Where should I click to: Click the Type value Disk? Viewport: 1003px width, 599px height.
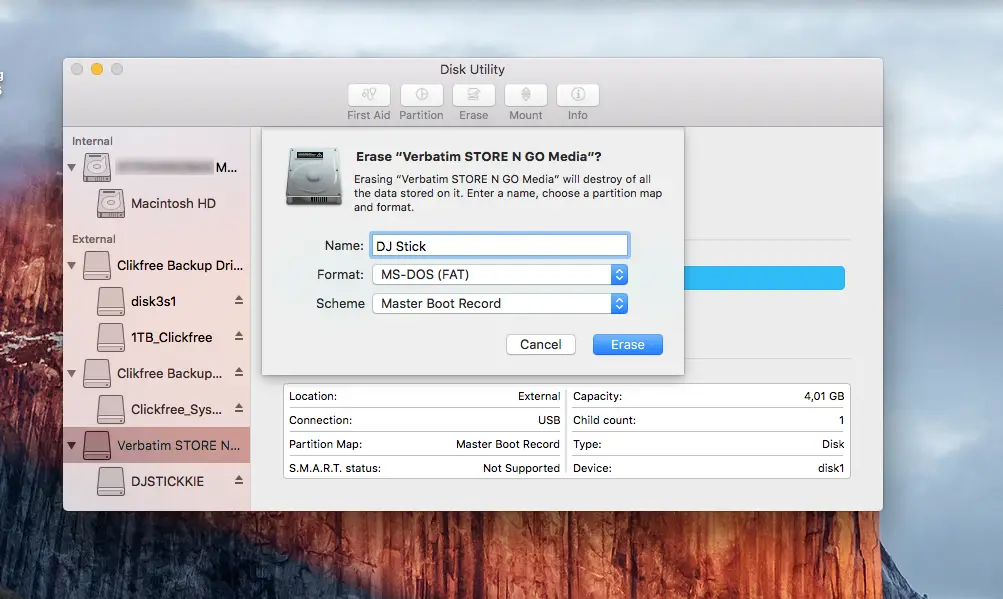[833, 444]
